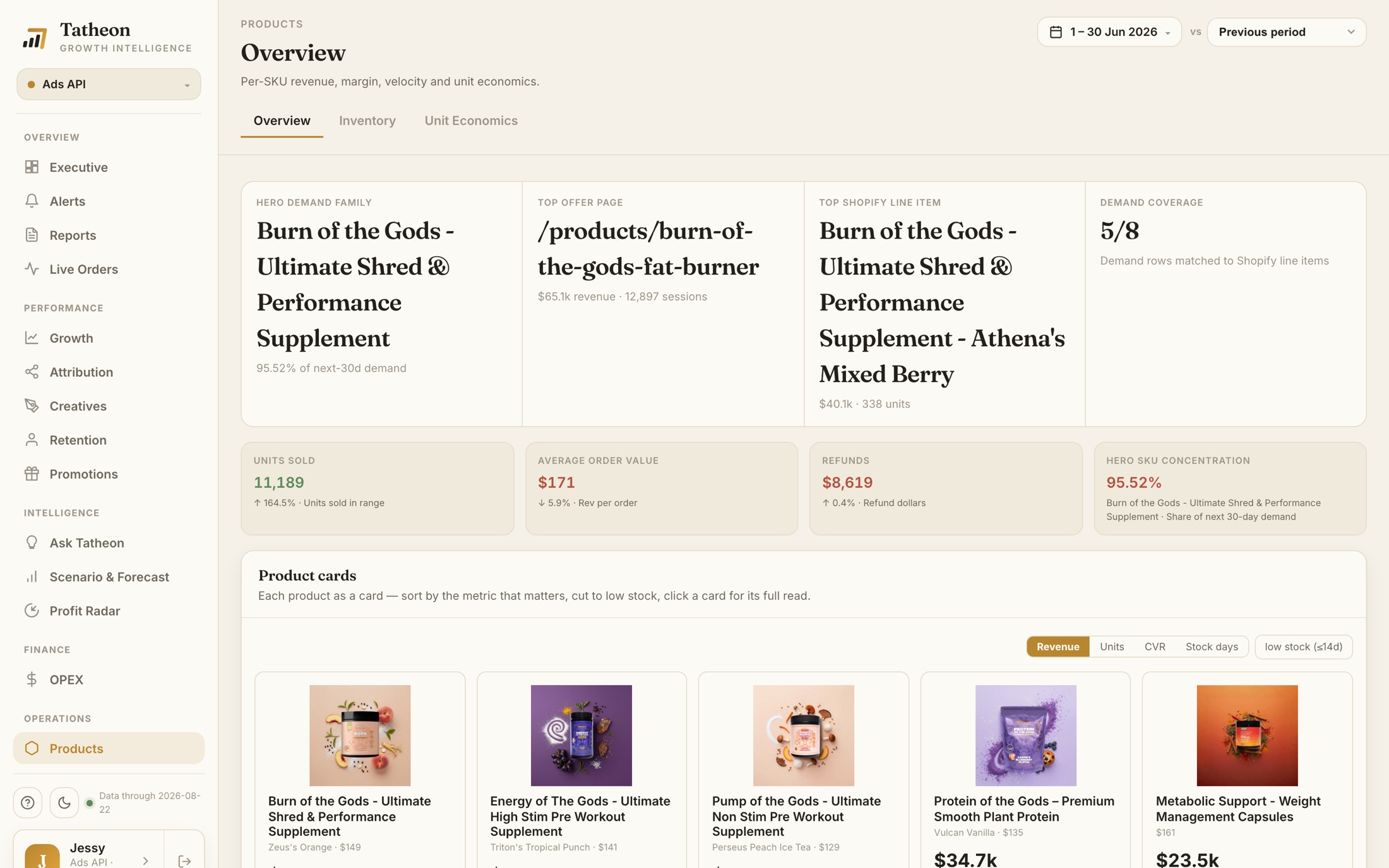Click the help question mark icon

pyautogui.click(x=28, y=802)
